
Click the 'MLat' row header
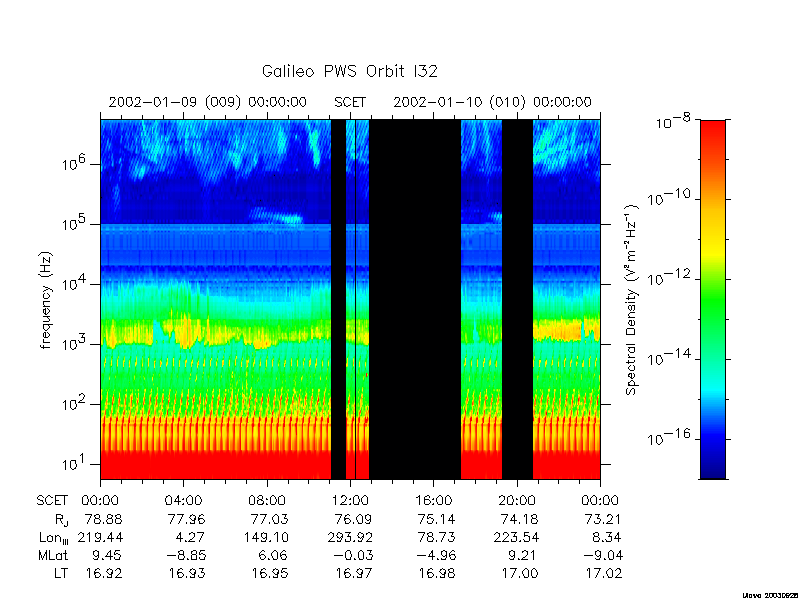click(53, 555)
